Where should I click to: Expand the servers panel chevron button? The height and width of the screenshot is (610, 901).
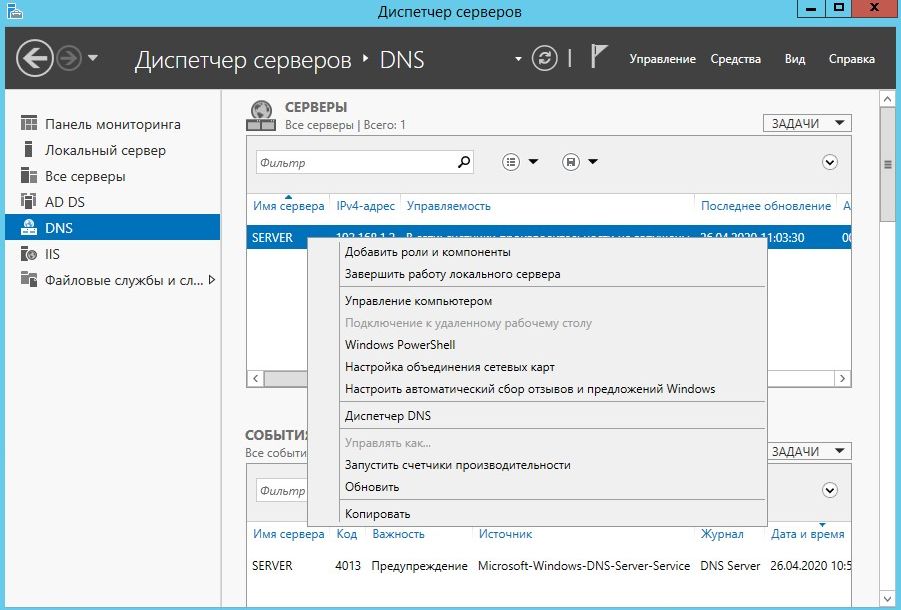[829, 163]
